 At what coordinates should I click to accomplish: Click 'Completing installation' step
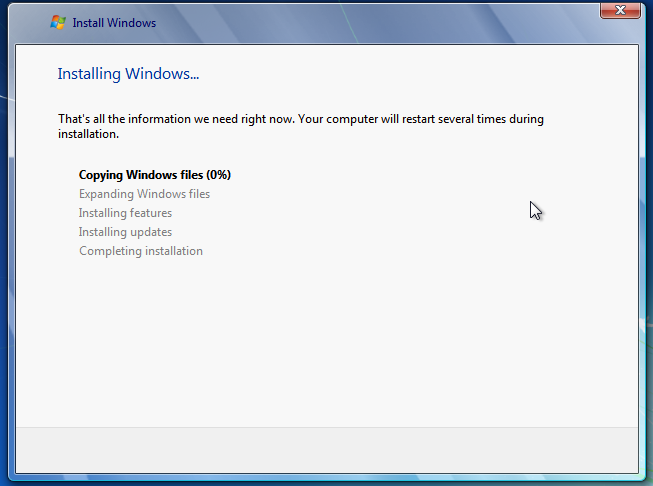141,251
